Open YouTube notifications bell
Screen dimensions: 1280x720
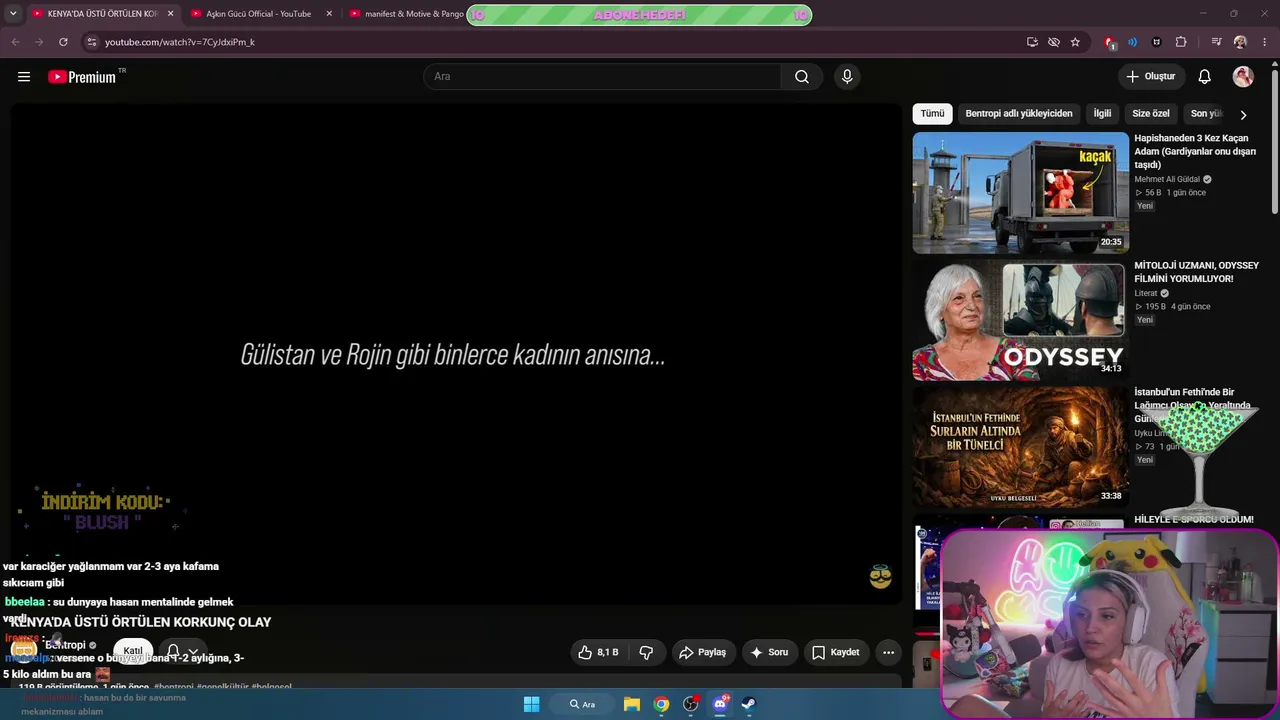(x=1205, y=77)
